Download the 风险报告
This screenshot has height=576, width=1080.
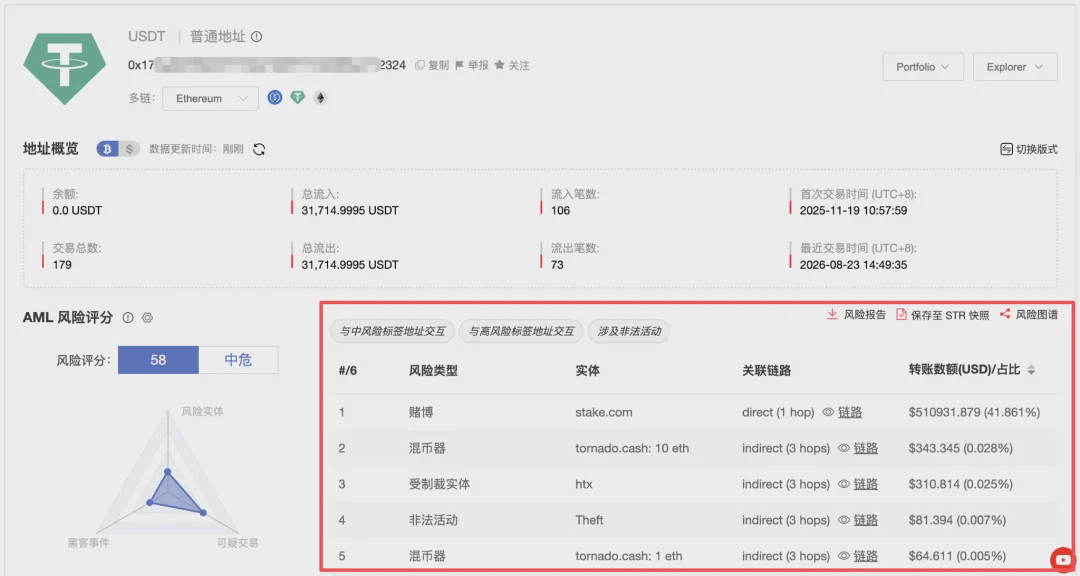coord(855,314)
